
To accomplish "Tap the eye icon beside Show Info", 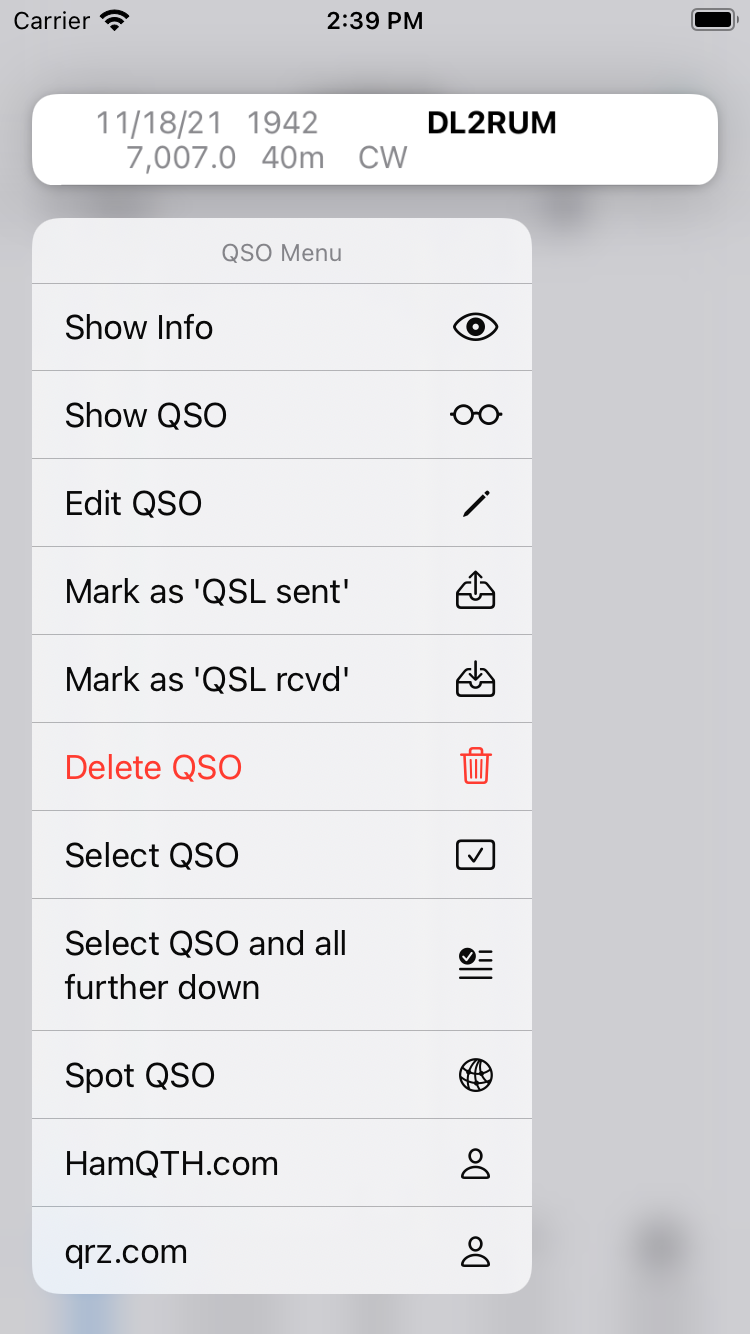I will point(475,327).
